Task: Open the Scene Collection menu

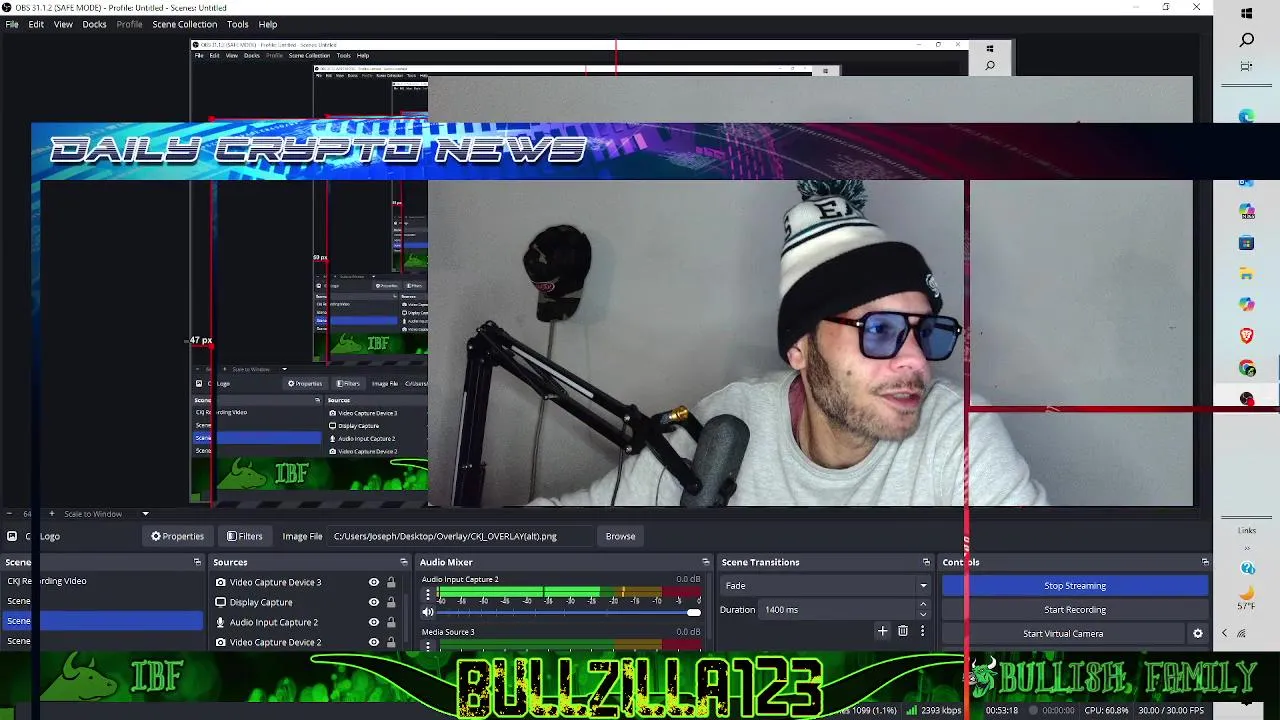Action: pos(184,24)
